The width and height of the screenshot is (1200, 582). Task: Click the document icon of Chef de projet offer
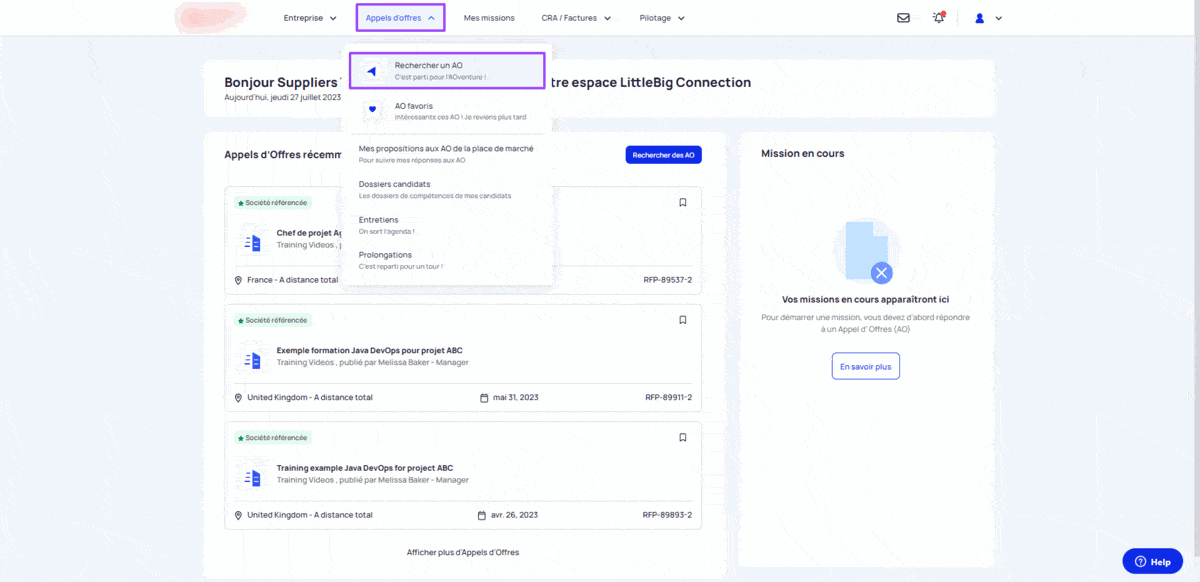(251, 242)
